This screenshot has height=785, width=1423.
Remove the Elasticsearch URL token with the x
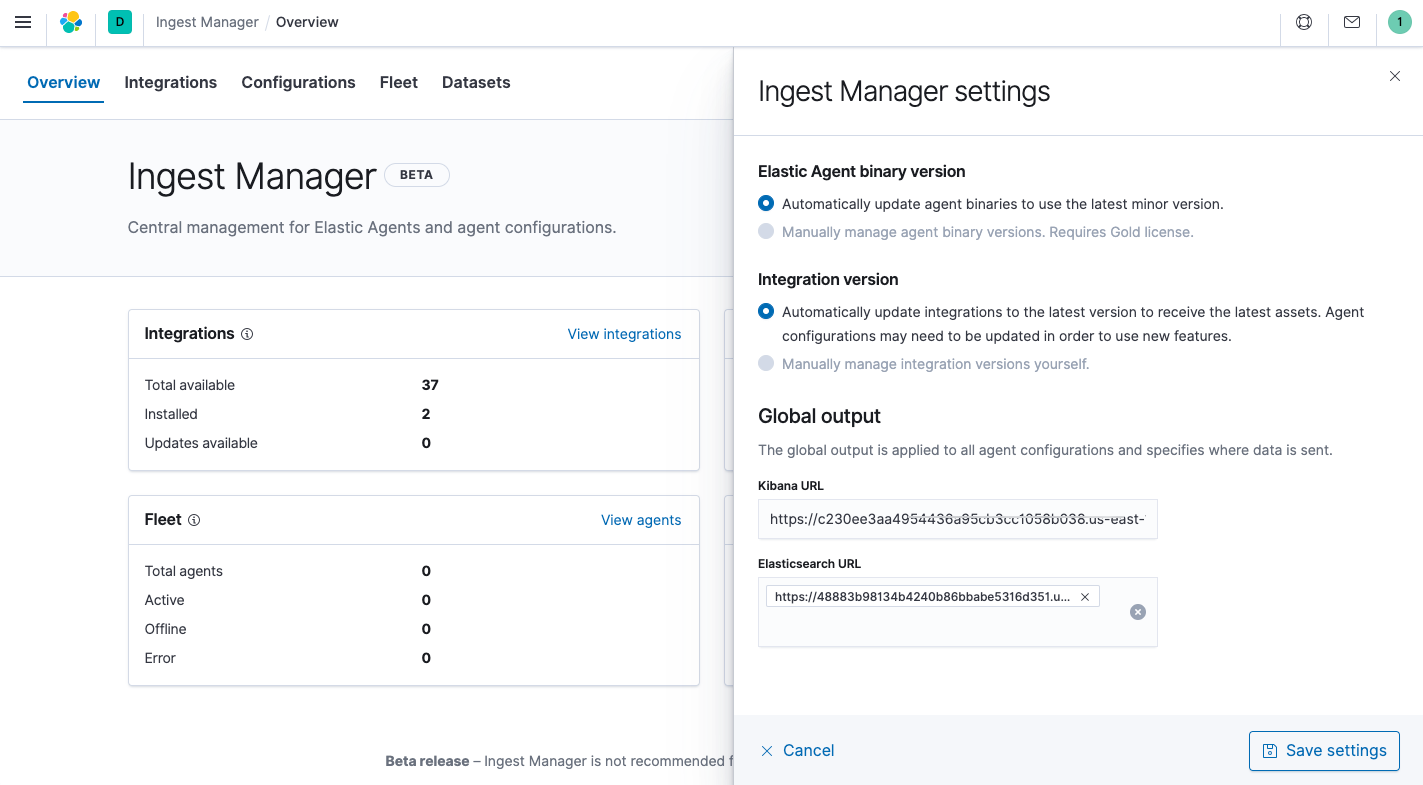click(x=1084, y=596)
